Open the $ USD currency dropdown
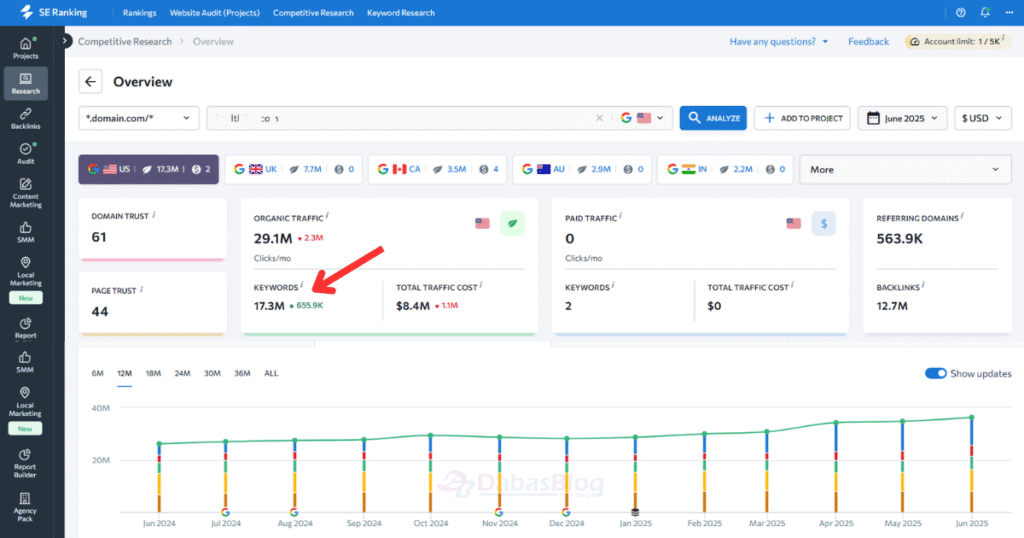Image resolution: width=1024 pixels, height=538 pixels. pos(982,118)
